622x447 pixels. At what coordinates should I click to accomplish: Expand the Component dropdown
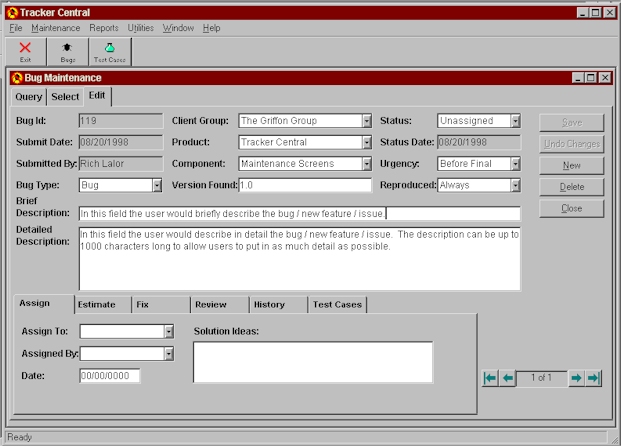pos(367,164)
